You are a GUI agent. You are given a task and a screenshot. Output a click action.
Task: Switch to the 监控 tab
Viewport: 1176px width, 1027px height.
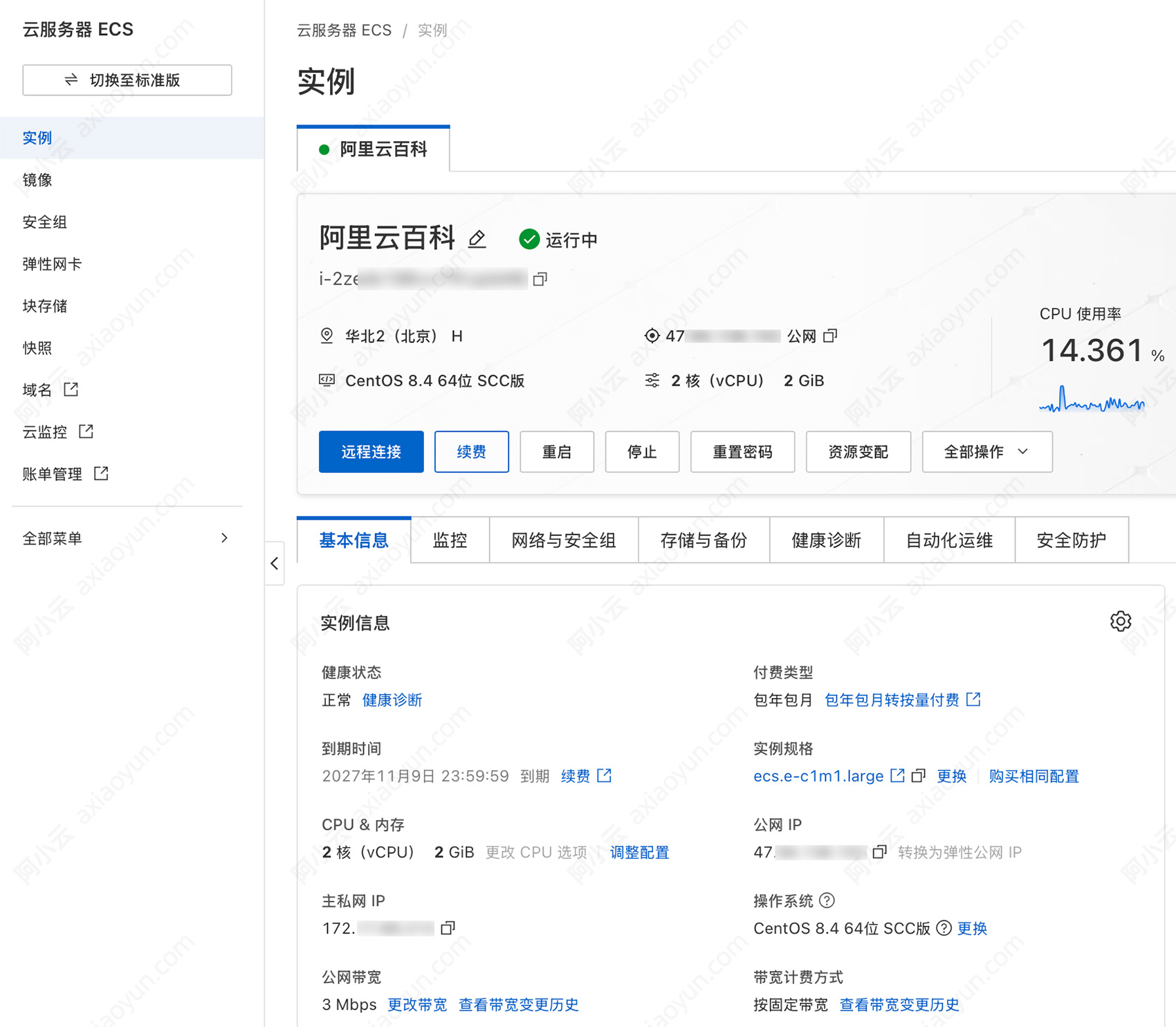[450, 540]
